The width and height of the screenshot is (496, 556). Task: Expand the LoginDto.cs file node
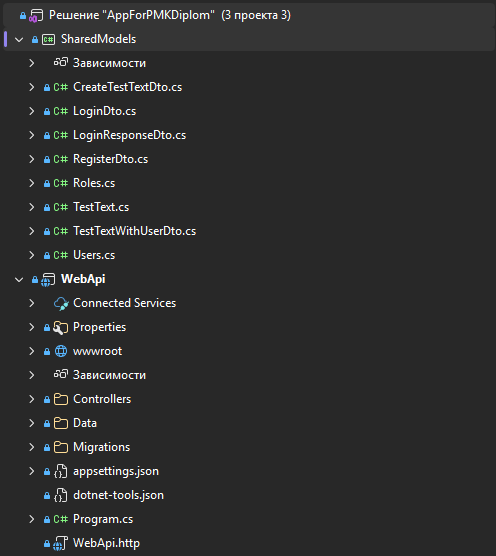click(32, 111)
